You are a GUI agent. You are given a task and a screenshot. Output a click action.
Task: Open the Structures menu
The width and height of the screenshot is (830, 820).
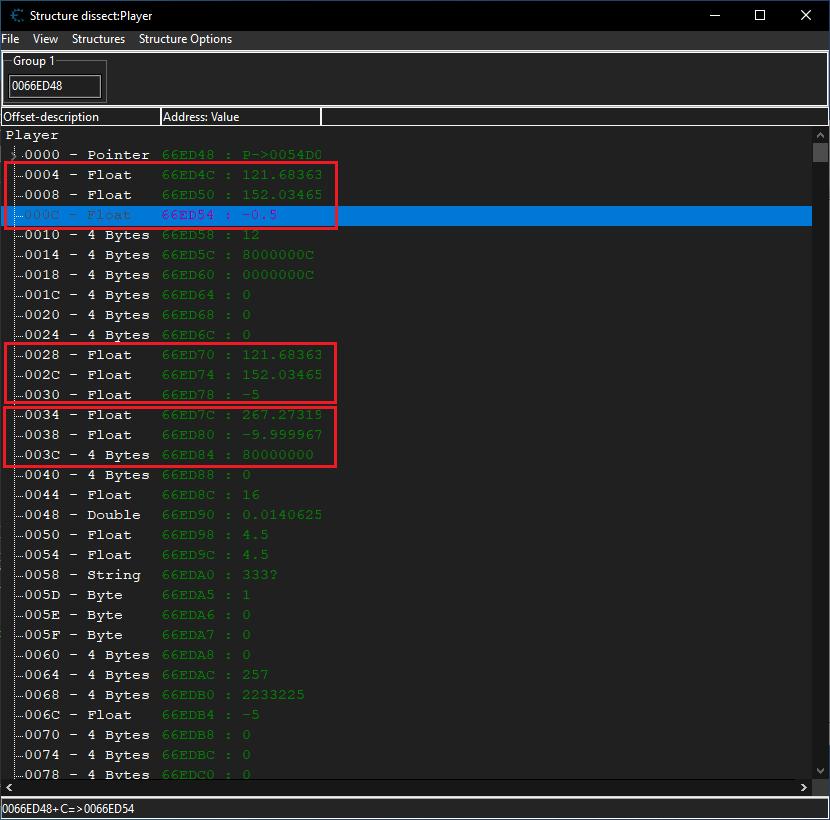pyautogui.click(x=98, y=39)
